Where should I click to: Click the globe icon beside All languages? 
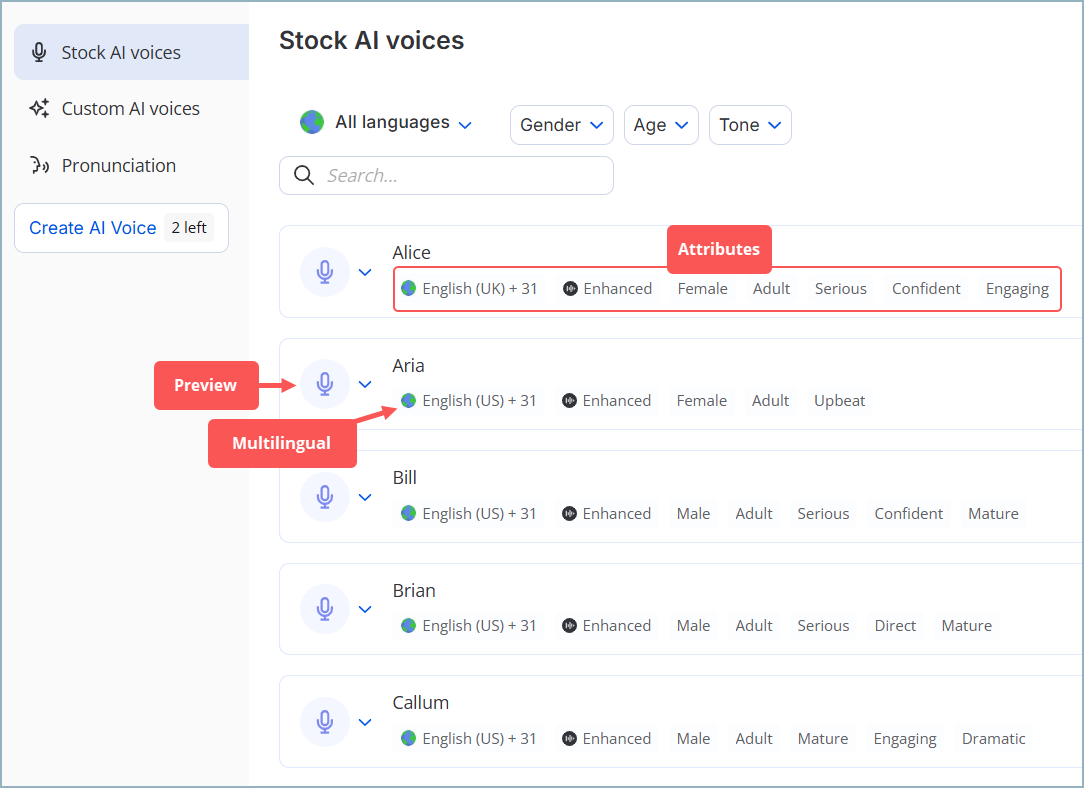pyautogui.click(x=312, y=123)
